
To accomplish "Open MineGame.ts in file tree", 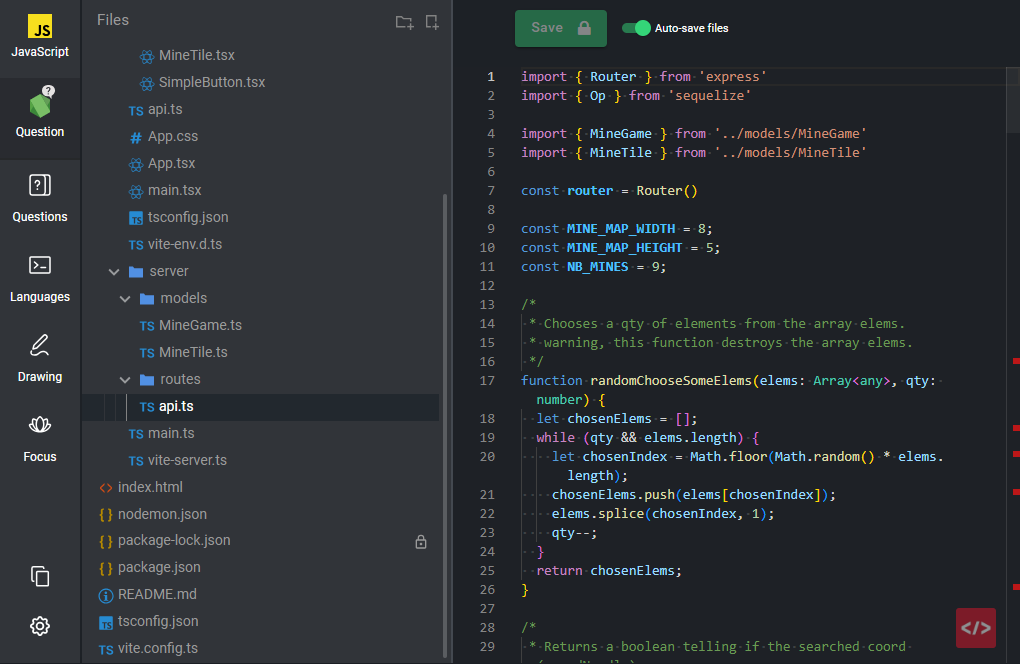I will pyautogui.click(x=200, y=325).
